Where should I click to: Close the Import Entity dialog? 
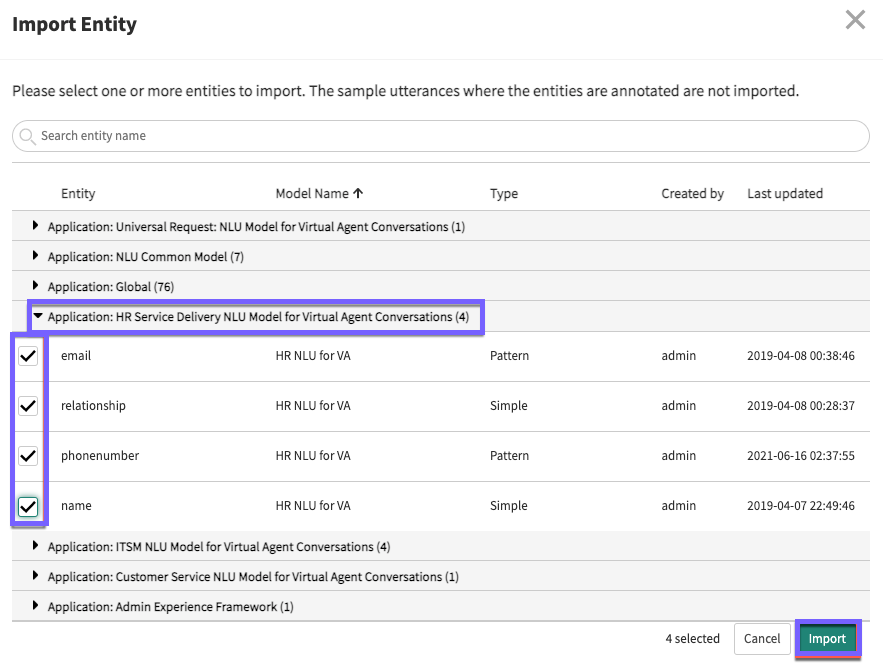[855, 20]
